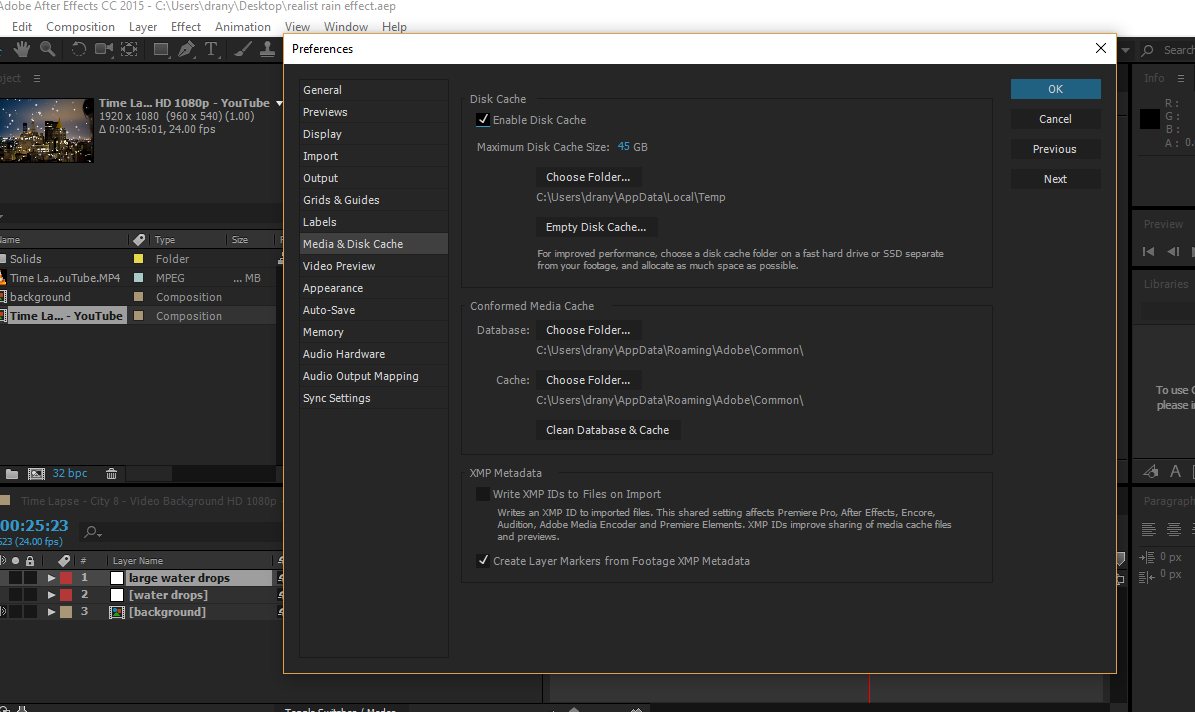Image resolution: width=1195 pixels, height=712 pixels.
Task: Select the Pen tool
Action: point(186,48)
